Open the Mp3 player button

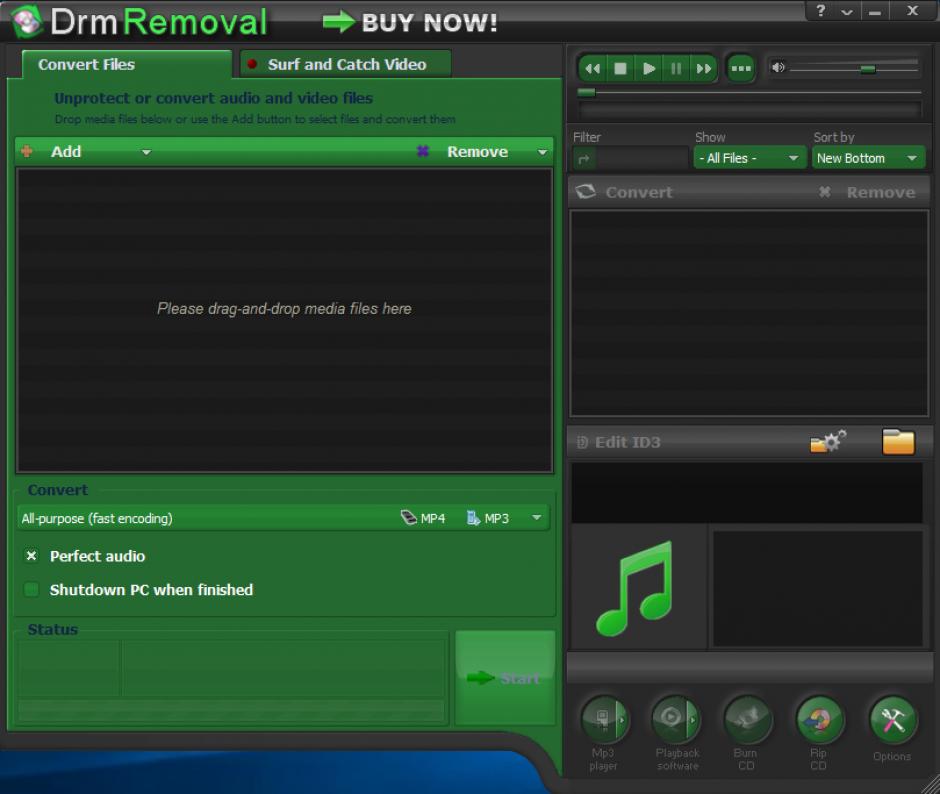[604, 718]
